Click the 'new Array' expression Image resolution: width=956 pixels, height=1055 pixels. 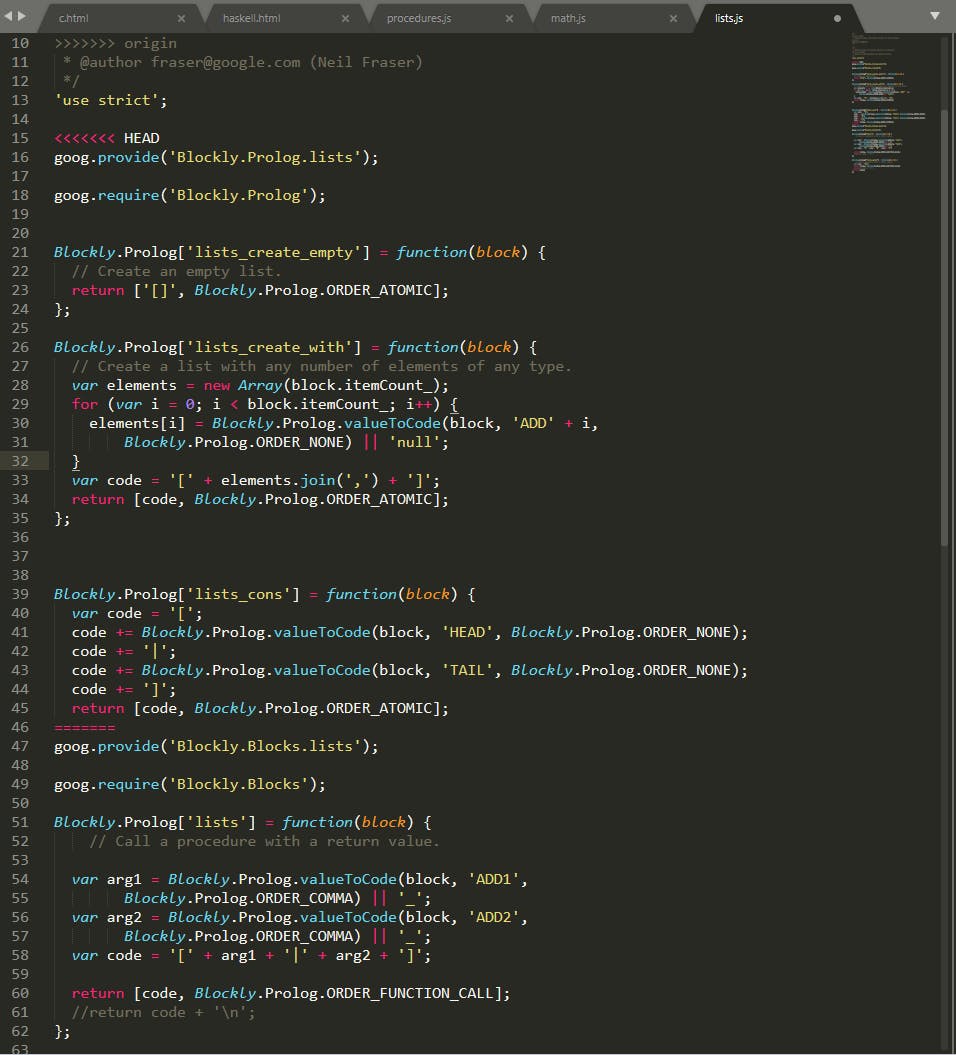243,386
